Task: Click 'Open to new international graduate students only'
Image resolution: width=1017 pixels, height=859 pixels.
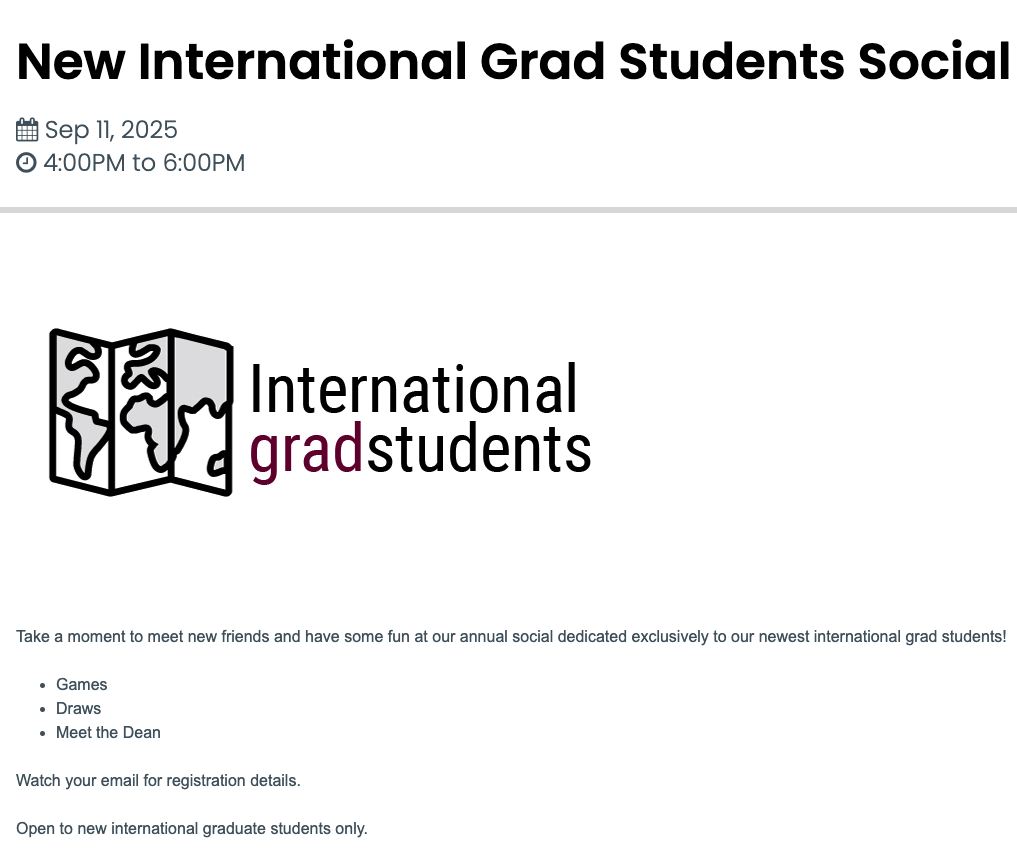Action: coord(192,829)
